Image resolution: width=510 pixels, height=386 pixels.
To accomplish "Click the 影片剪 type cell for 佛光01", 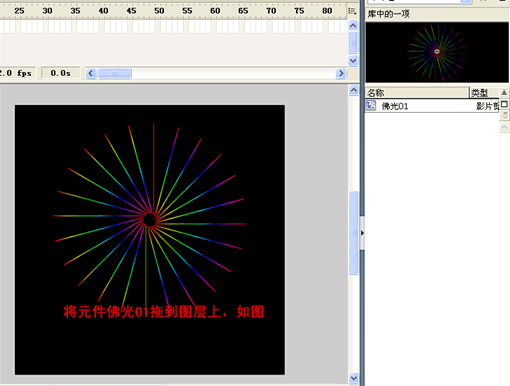I will point(487,106).
